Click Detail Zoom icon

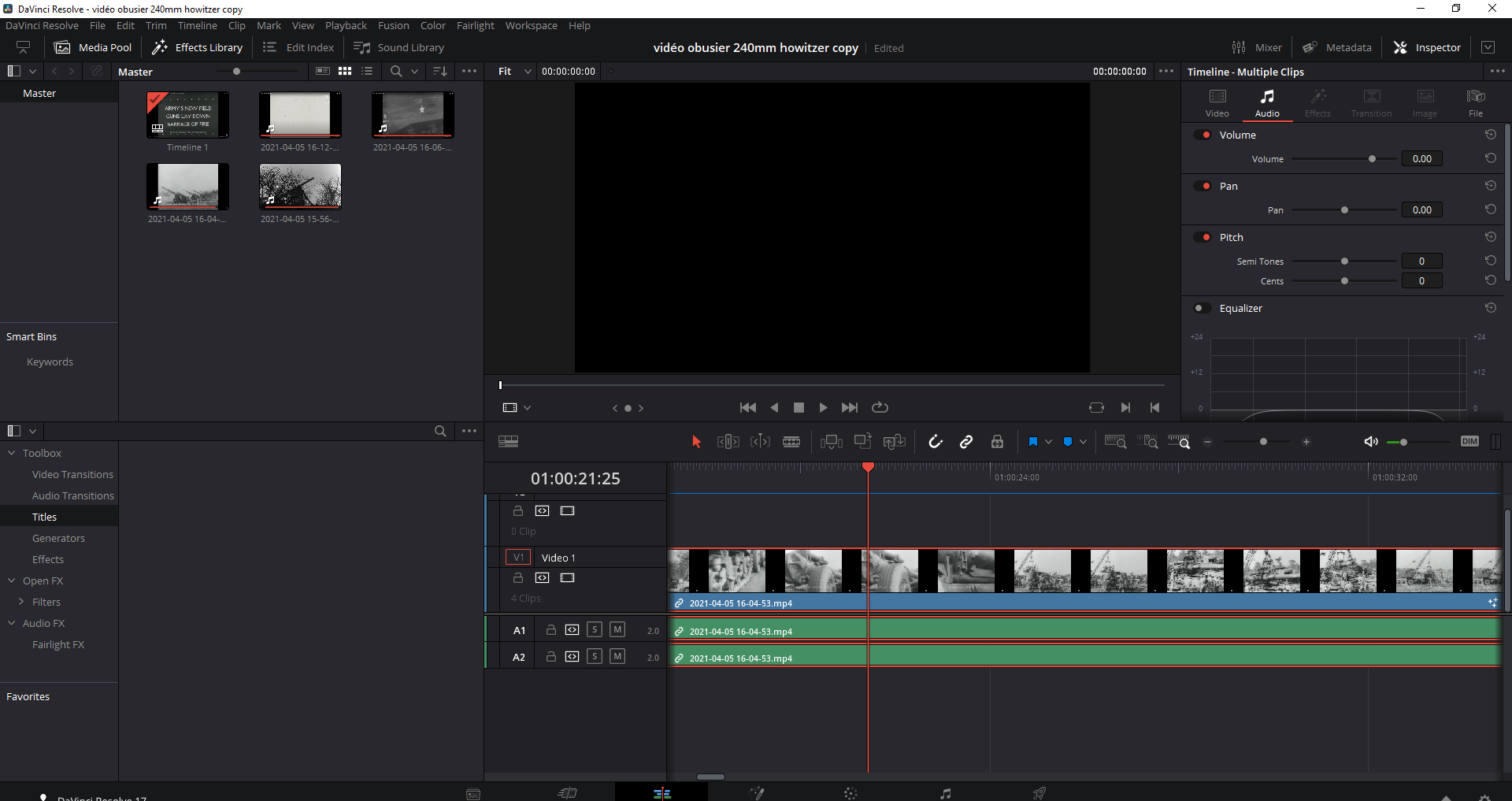tap(1147, 442)
